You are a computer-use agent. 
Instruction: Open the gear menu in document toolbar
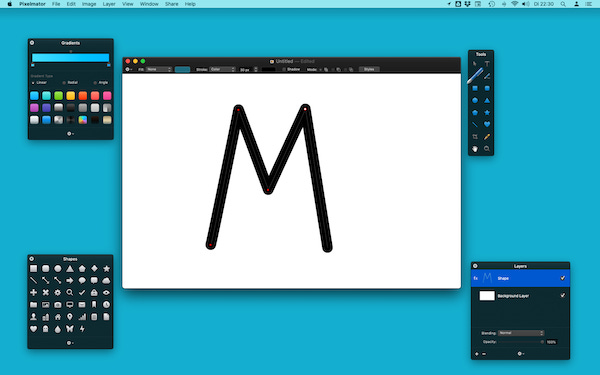pos(129,69)
